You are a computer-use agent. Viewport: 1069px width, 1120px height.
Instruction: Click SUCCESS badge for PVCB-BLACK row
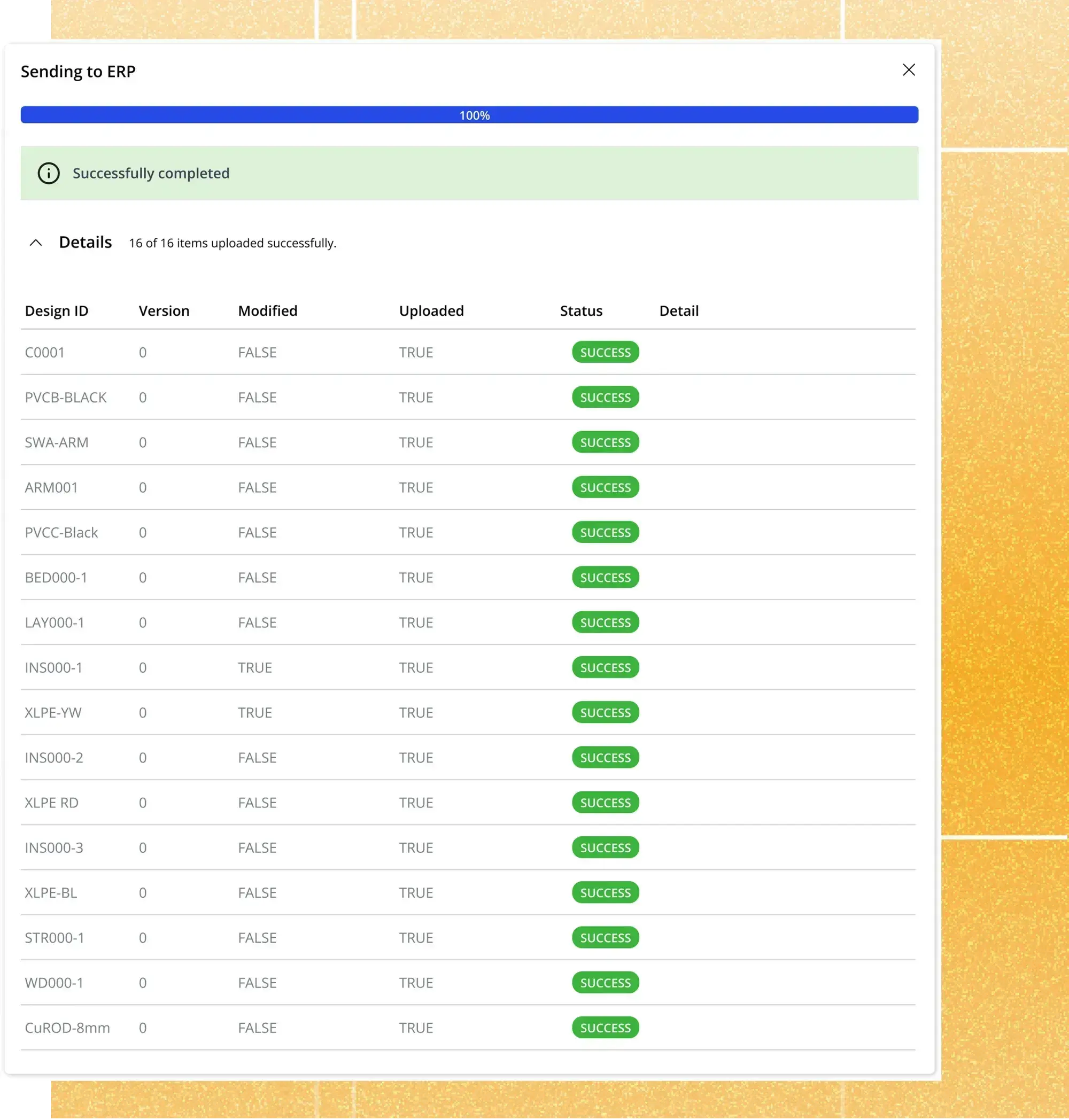pyautogui.click(x=605, y=398)
